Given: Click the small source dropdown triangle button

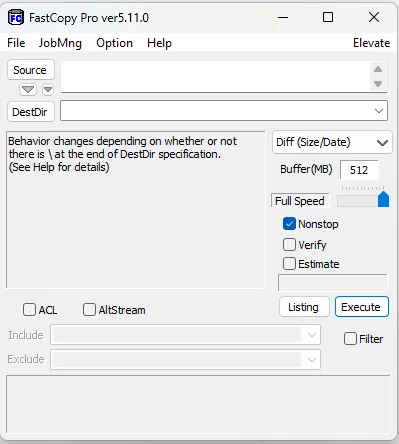Looking at the screenshot, I should point(48,89).
